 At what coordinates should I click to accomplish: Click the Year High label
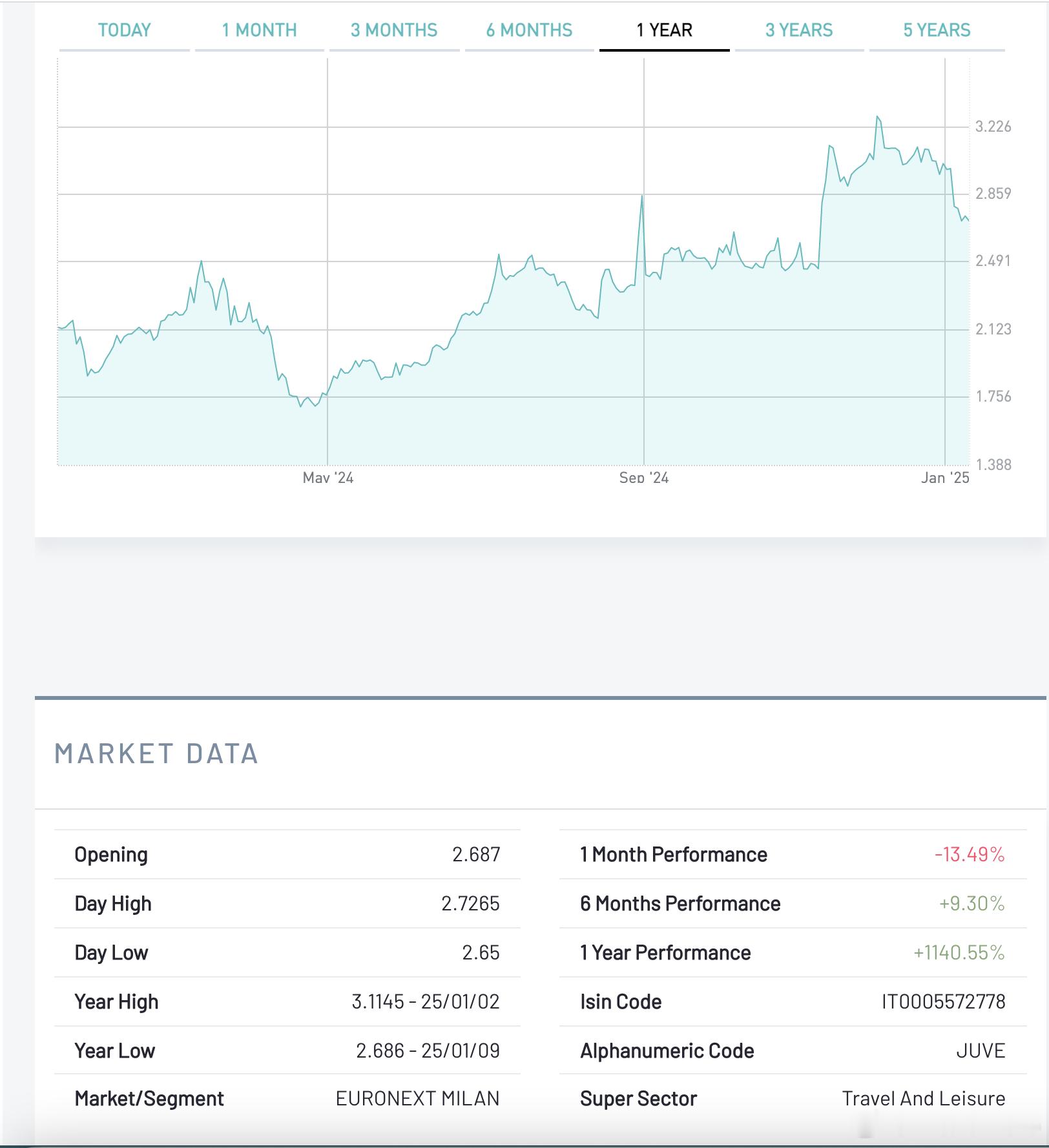point(116,1001)
